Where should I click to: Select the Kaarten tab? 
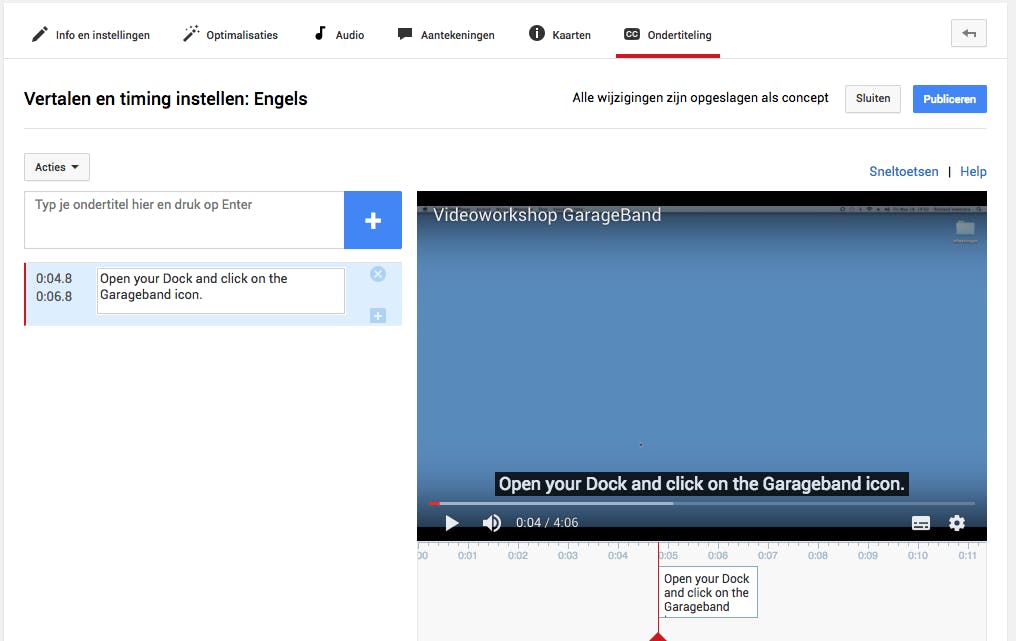560,35
